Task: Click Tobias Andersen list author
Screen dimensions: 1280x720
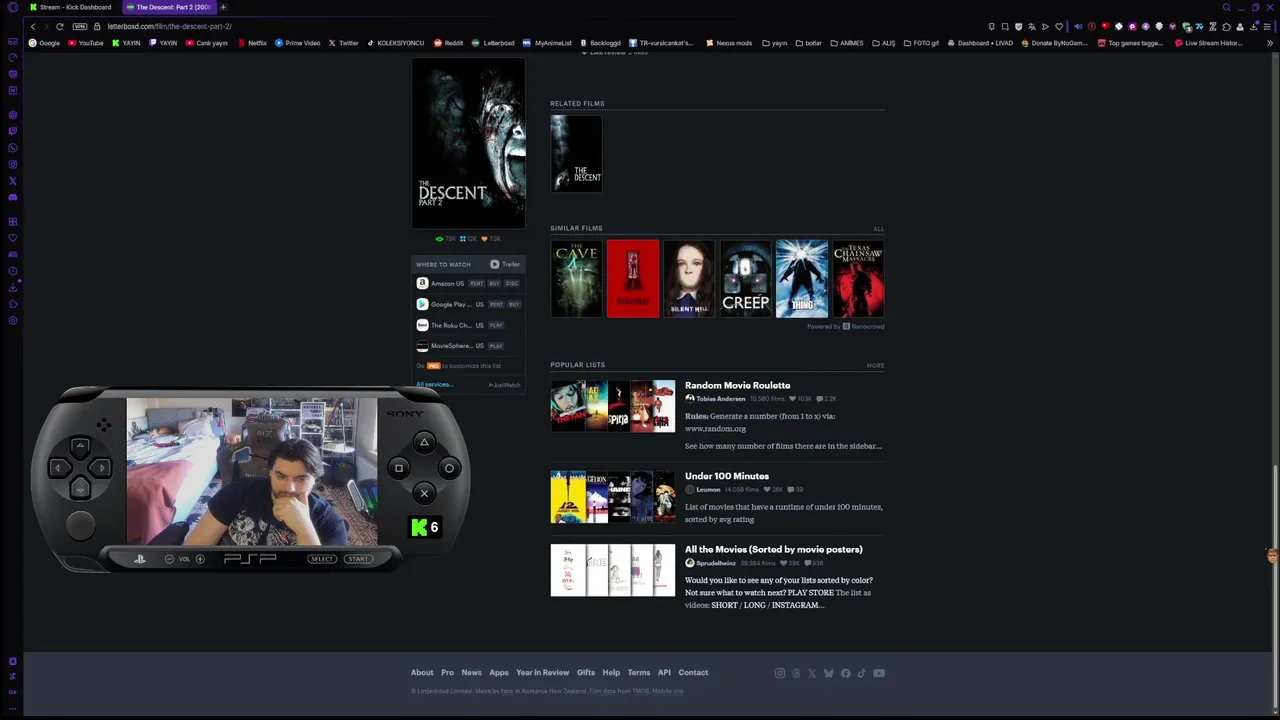Action: click(x=720, y=399)
